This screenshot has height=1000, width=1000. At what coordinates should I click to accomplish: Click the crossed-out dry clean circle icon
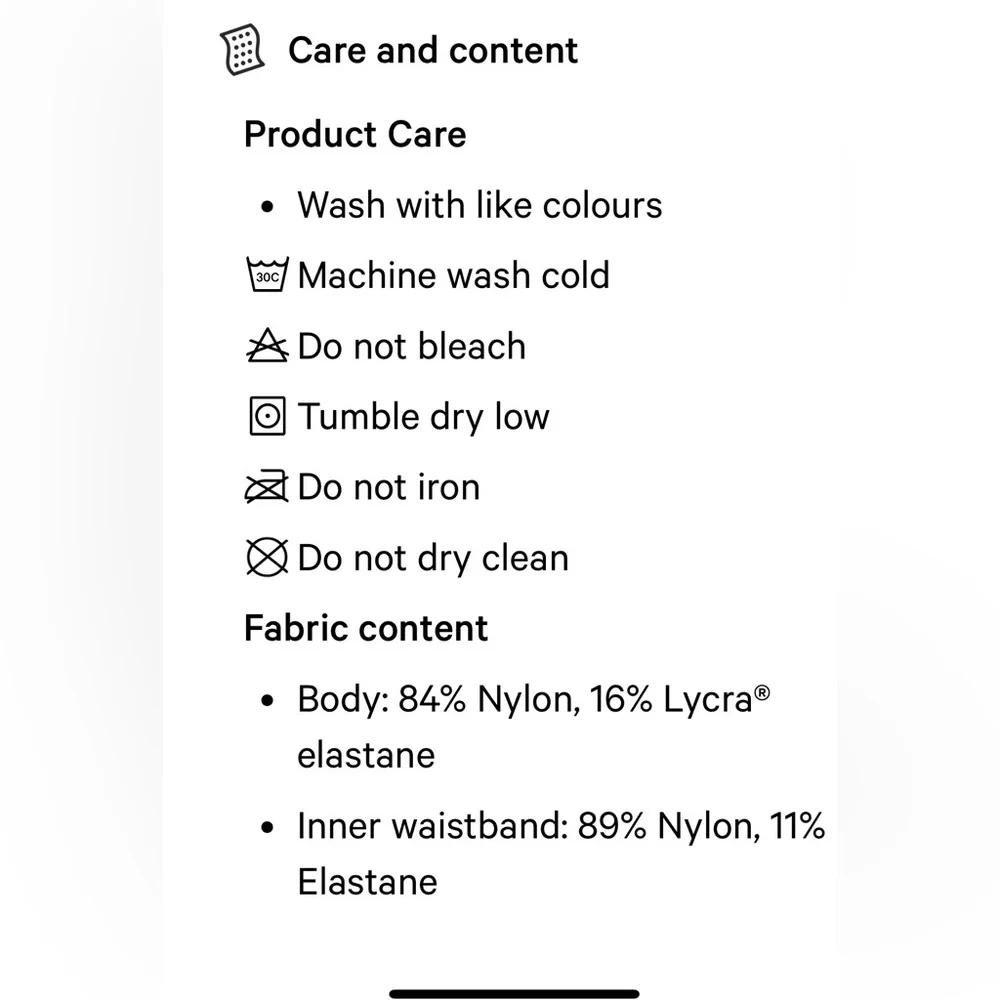267,557
